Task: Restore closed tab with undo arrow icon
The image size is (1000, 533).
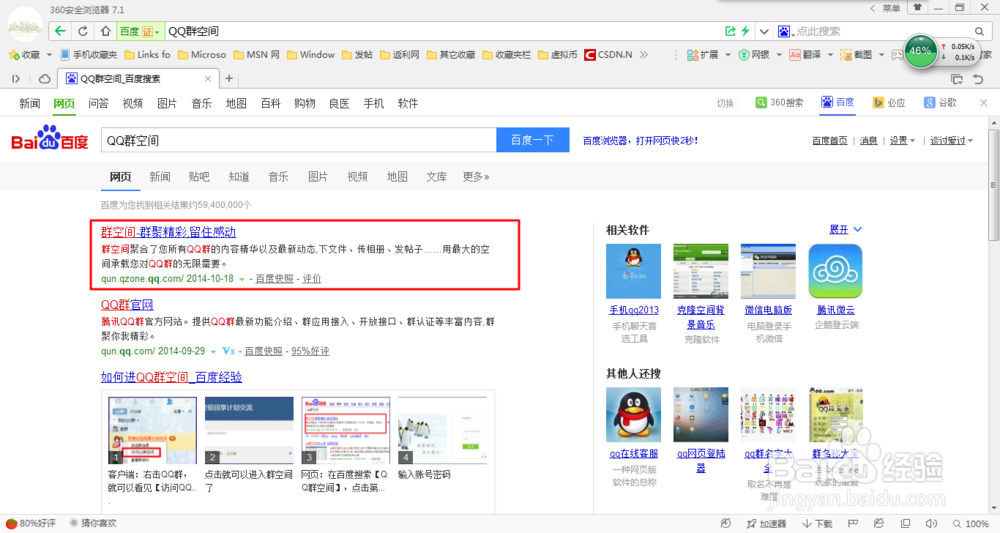Action: coord(978,79)
